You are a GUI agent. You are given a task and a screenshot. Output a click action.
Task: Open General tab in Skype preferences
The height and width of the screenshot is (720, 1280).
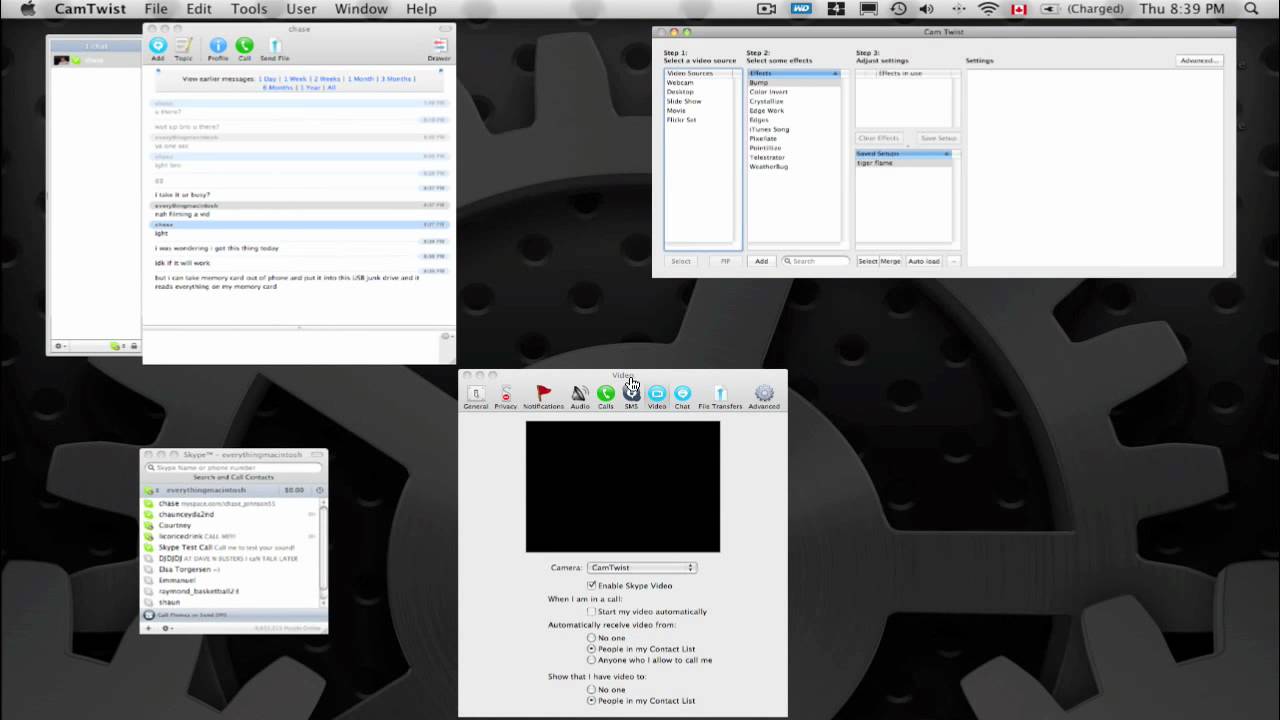pos(476,397)
